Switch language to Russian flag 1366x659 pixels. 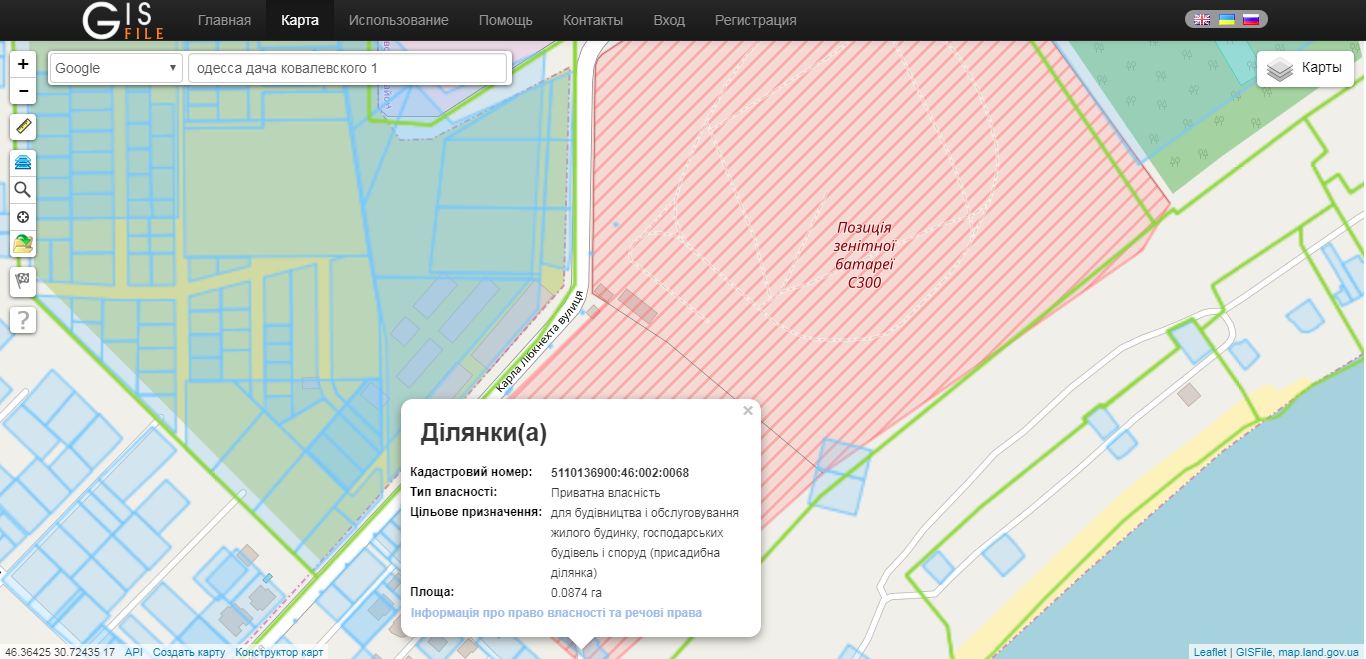click(x=1250, y=19)
